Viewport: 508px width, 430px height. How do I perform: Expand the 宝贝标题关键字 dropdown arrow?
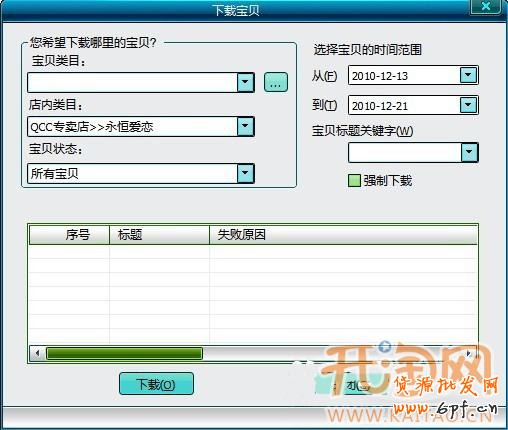tap(469, 152)
